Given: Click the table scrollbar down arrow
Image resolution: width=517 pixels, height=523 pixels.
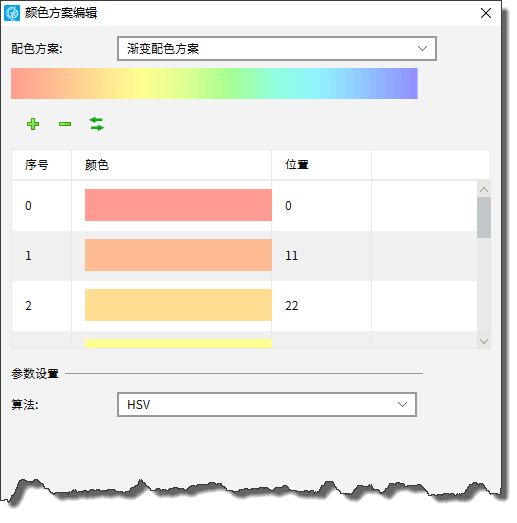Looking at the screenshot, I should pos(484,341).
